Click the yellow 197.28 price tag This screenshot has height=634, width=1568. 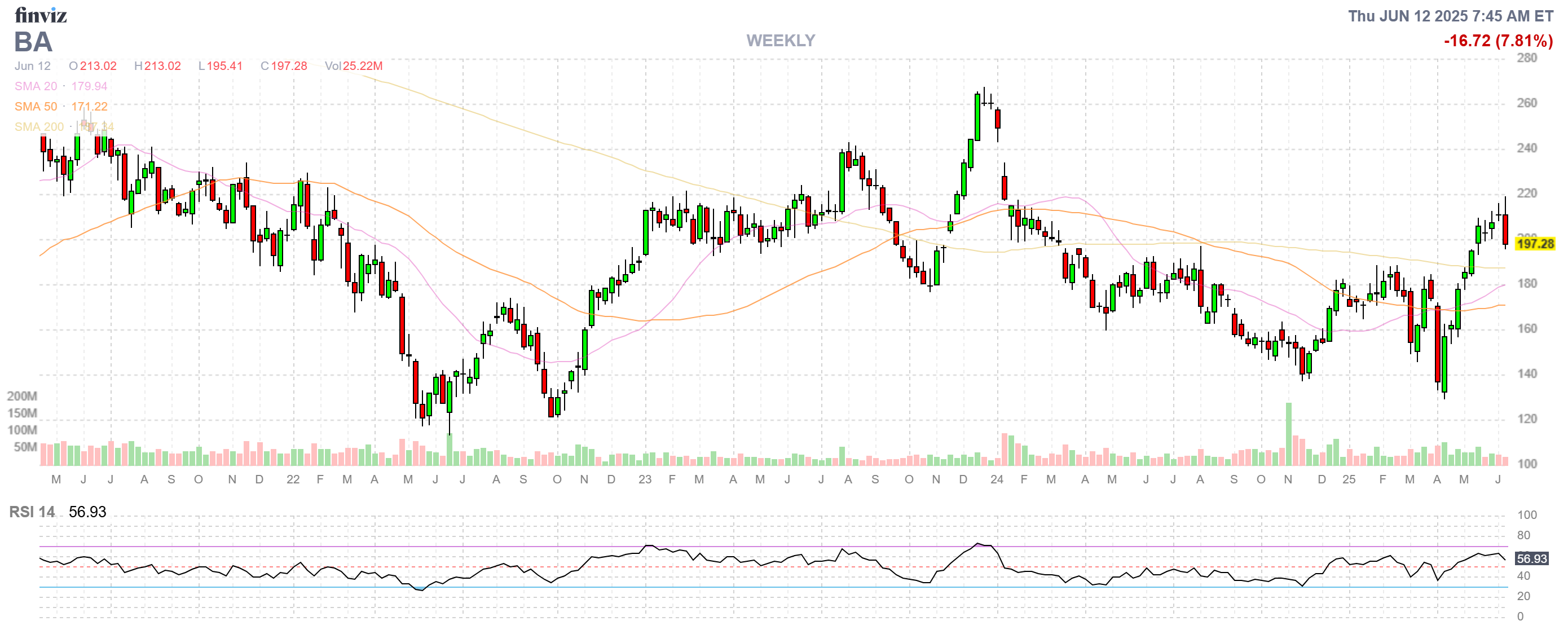pyautogui.click(x=1535, y=244)
